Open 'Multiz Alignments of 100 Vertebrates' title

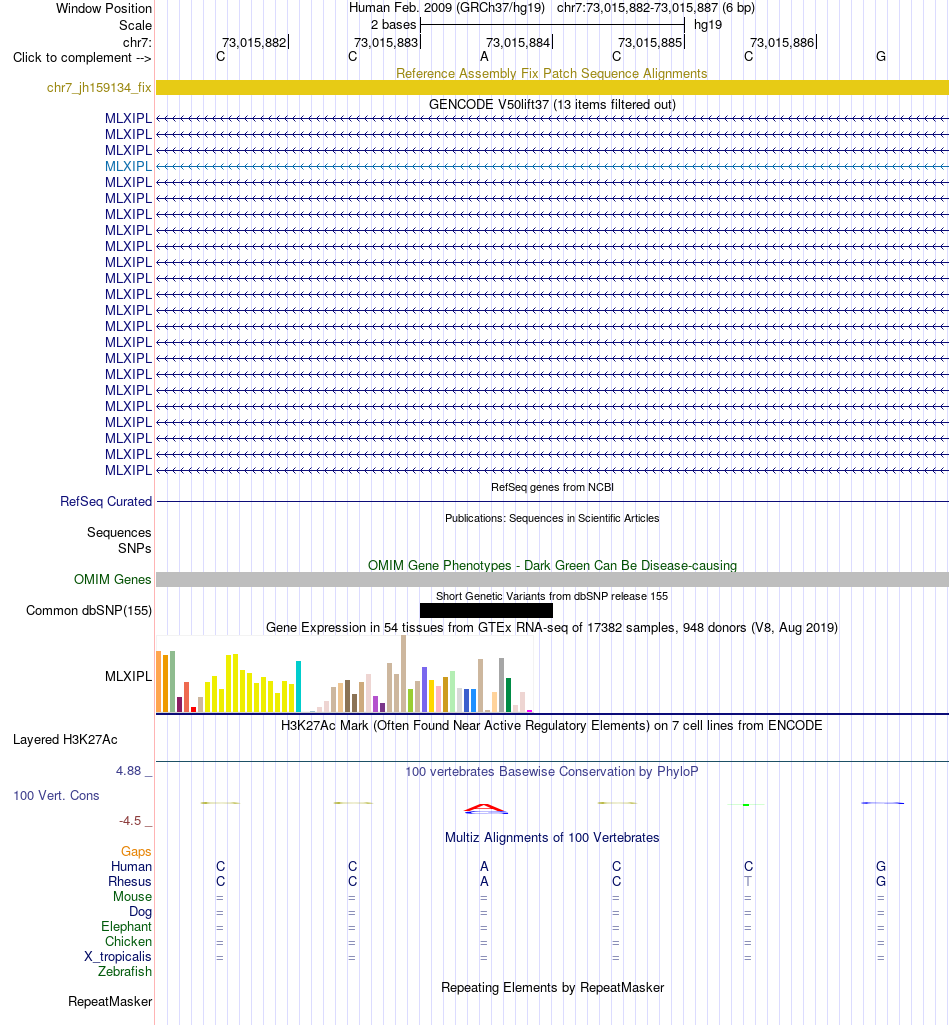point(552,837)
